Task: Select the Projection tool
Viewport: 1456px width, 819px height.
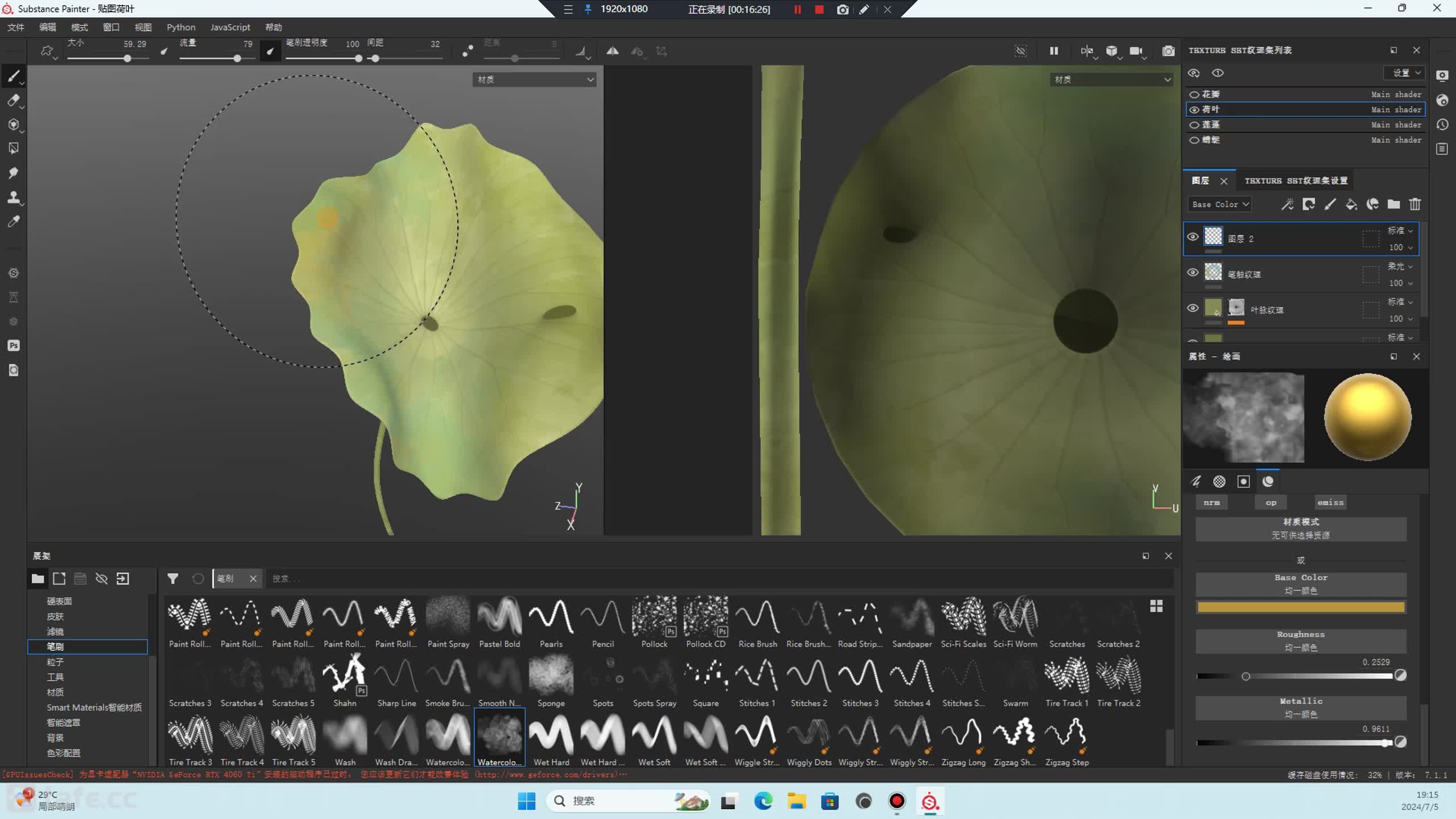Action: click(x=14, y=125)
